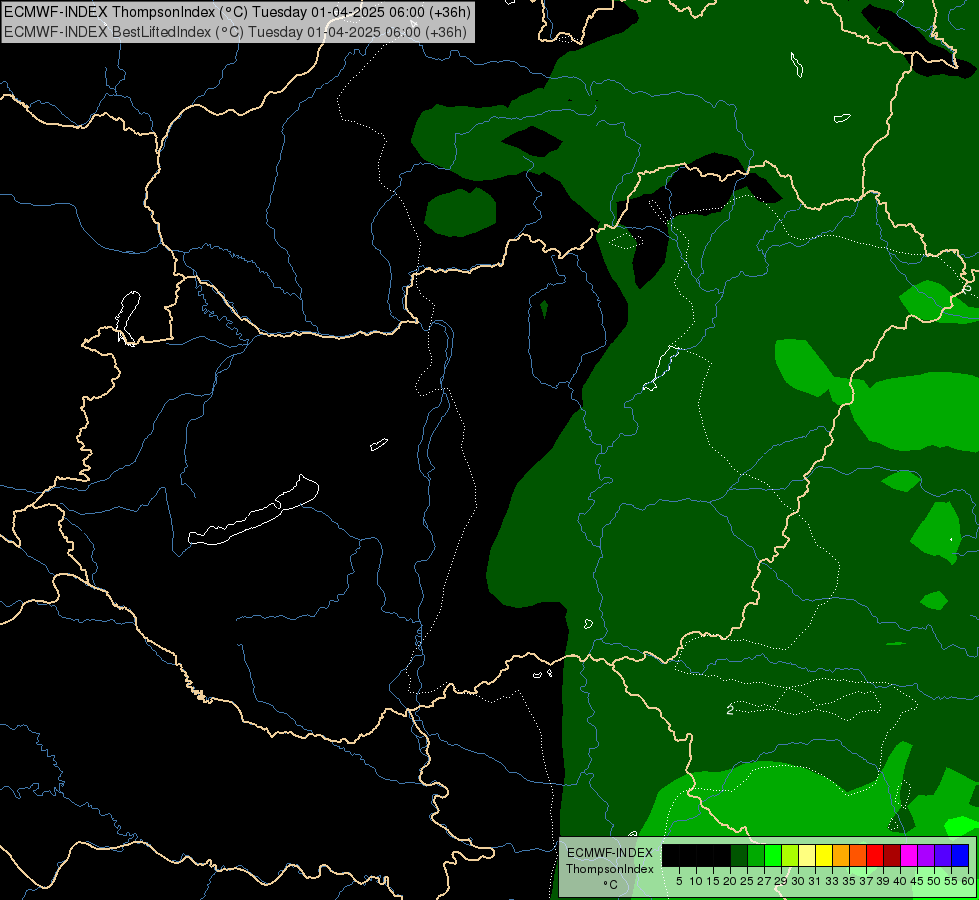Click legend tick label 31
979x900 pixels.
pyautogui.click(x=815, y=881)
